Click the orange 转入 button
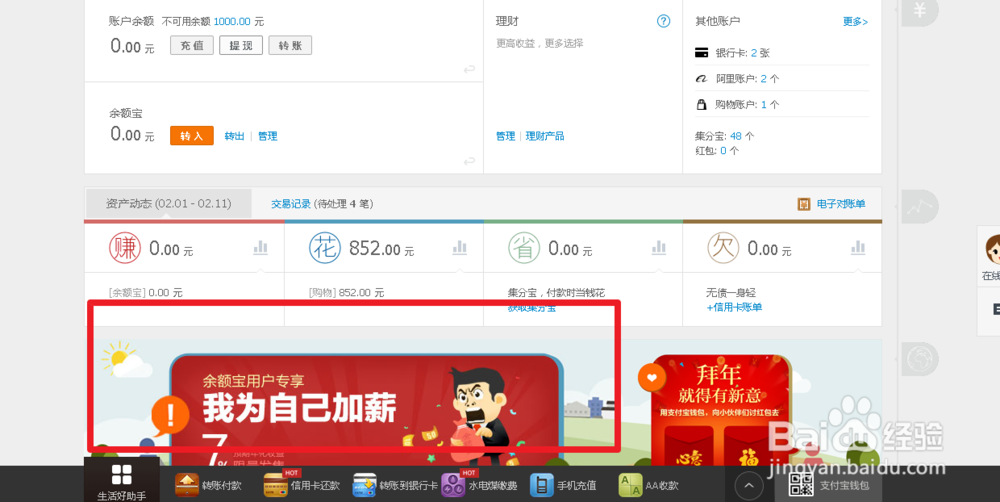The image size is (1000, 502). [x=191, y=136]
